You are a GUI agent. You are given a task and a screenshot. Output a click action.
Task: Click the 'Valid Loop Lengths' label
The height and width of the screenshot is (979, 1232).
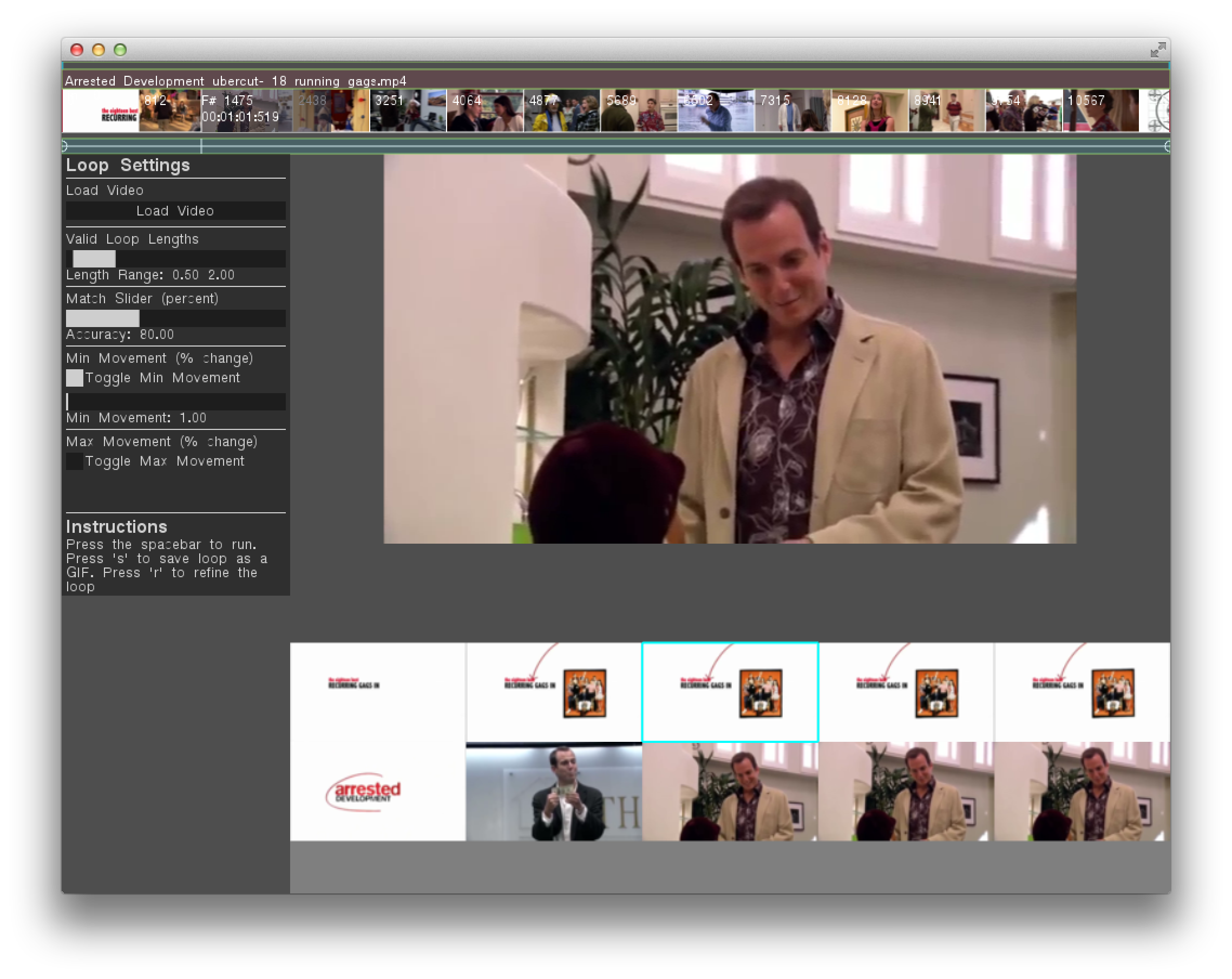(132, 239)
